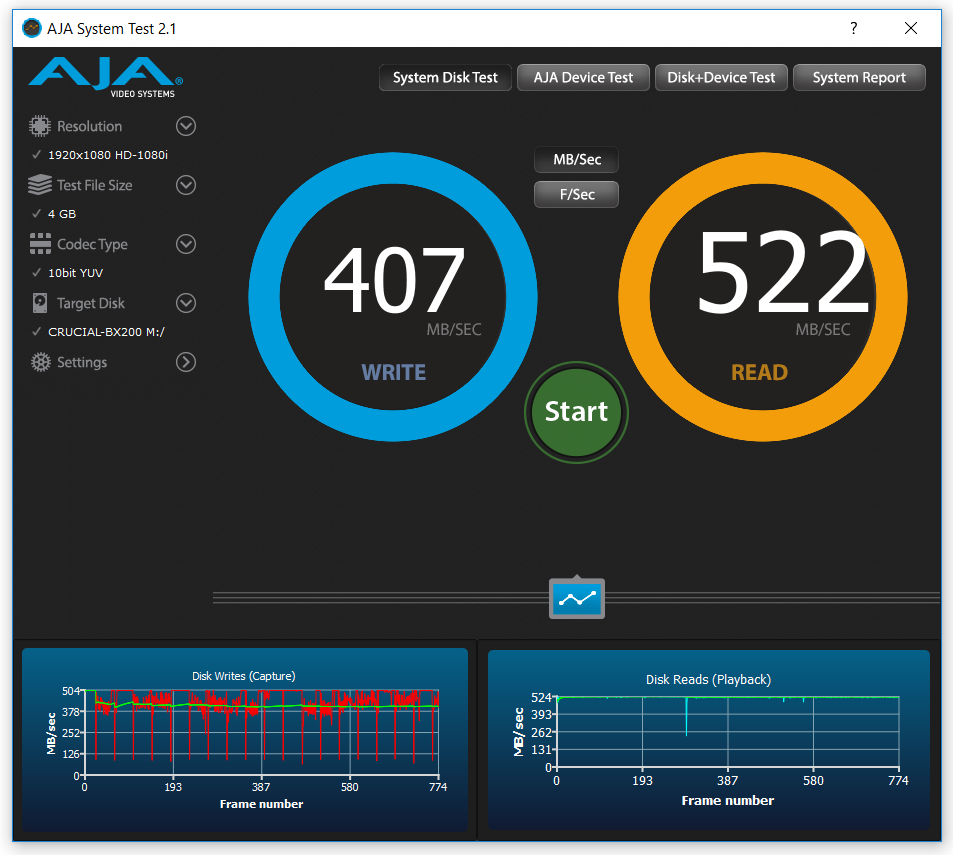Click the AJA System Test 2.1 title text
The image size is (953, 855).
111,29
